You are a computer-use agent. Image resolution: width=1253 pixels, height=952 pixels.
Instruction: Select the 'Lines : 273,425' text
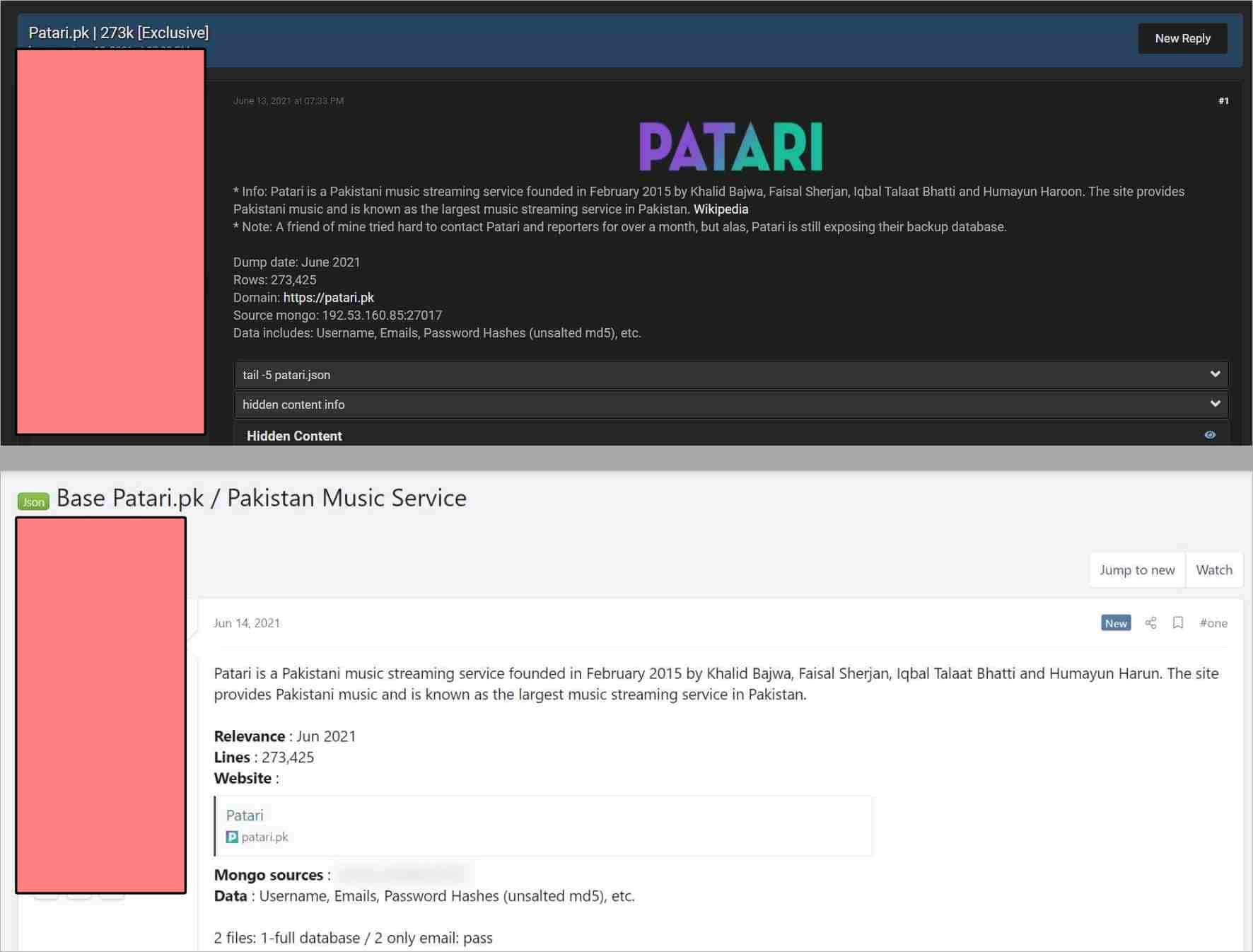[264, 757]
